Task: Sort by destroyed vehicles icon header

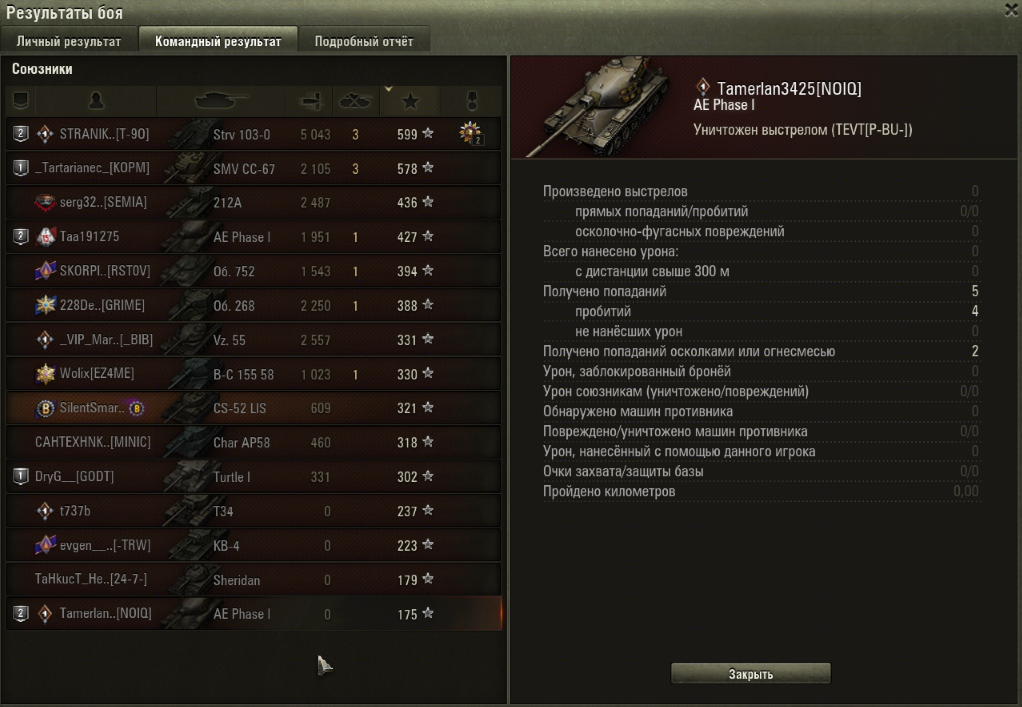Action: click(355, 101)
